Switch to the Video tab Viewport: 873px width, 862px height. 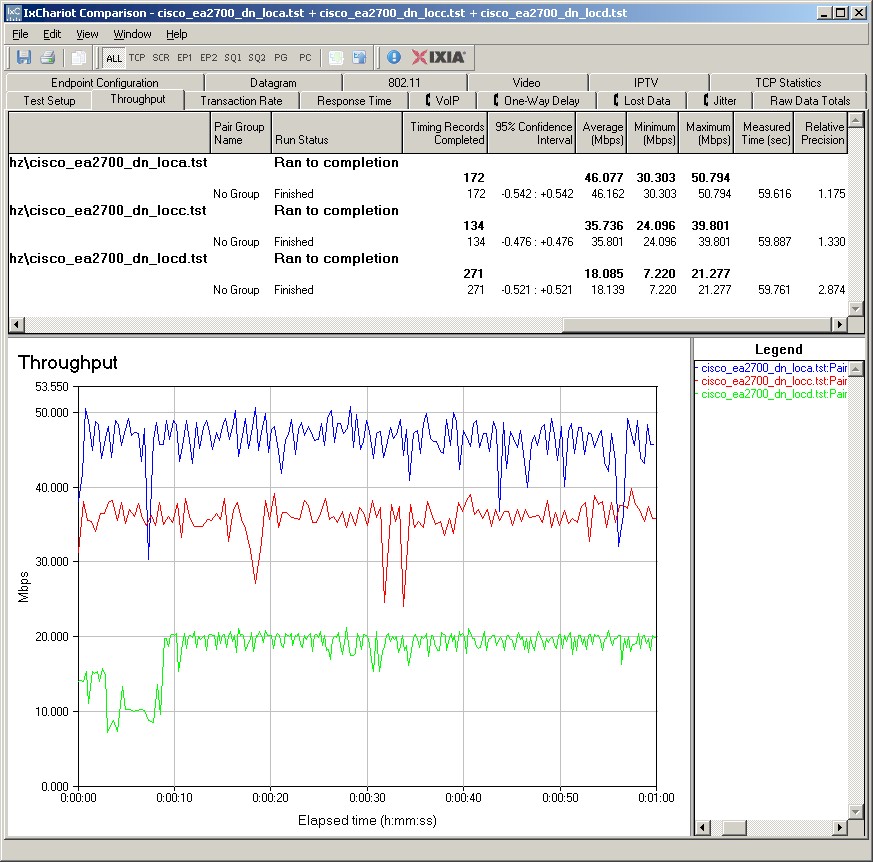point(526,82)
